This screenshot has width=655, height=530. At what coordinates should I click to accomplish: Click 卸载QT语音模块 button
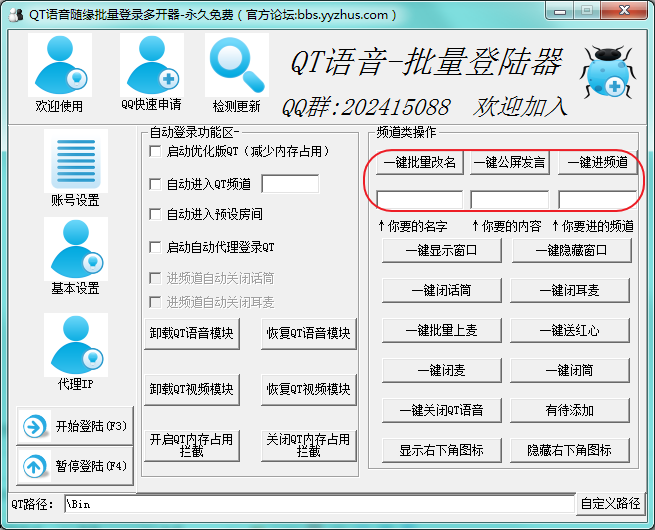[x=192, y=334]
